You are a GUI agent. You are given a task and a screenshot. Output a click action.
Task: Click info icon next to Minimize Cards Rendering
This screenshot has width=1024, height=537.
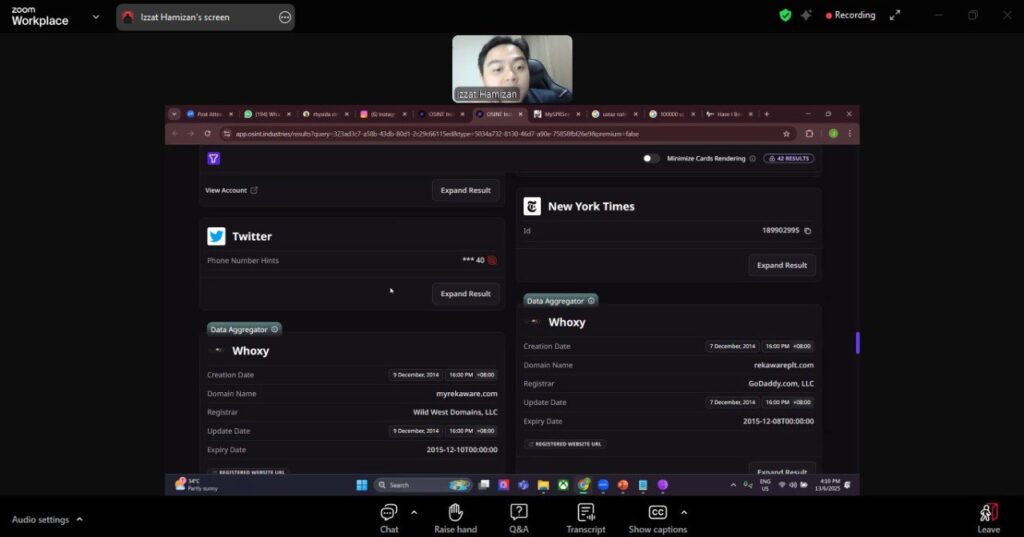[x=752, y=158]
